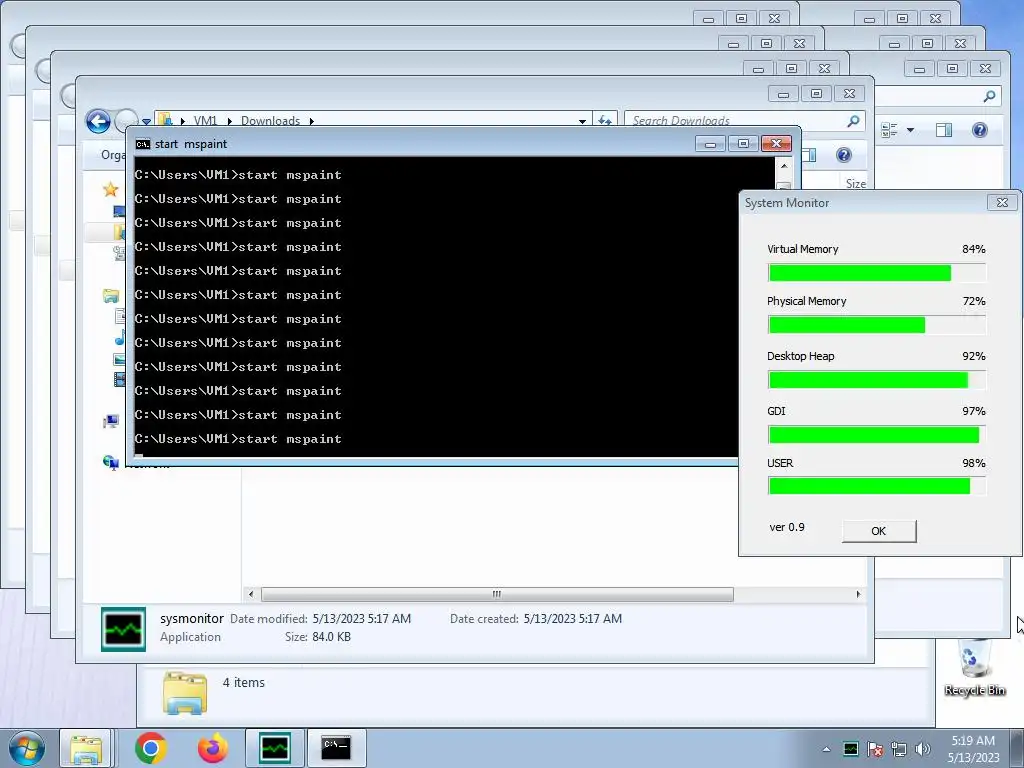
Task: Click the Favorites star in navigation pane
Action: [110, 189]
